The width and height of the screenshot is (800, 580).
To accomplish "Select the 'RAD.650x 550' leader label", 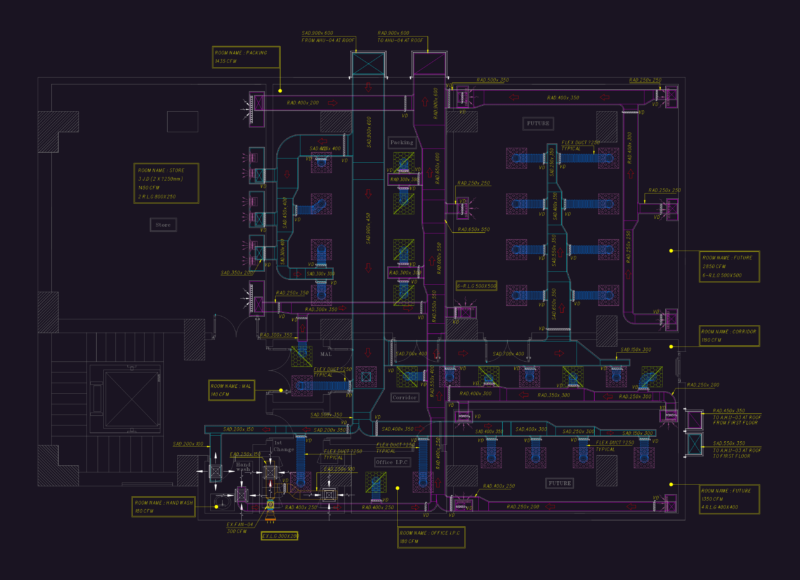I will point(473,230).
